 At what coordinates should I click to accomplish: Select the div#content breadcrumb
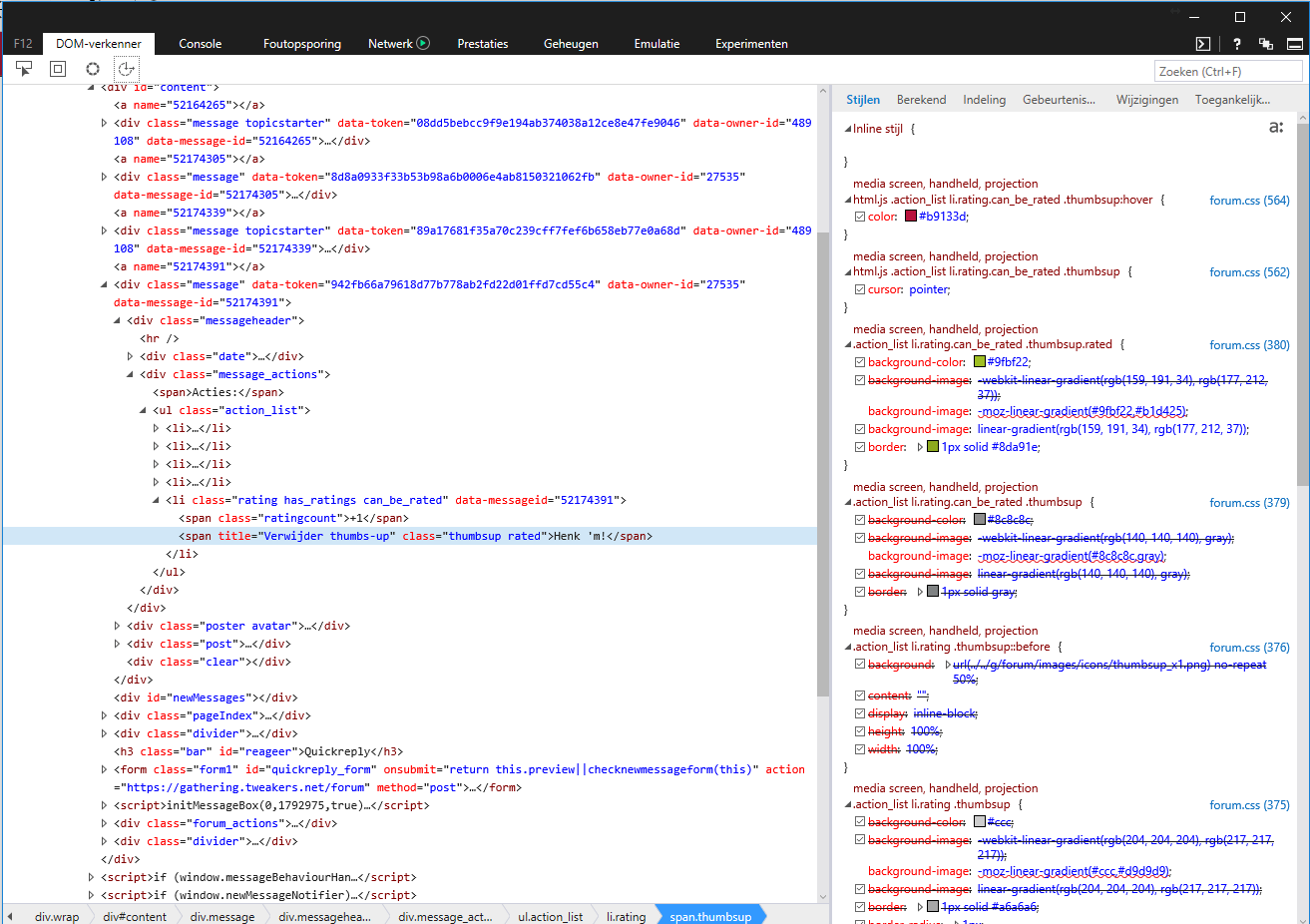[x=135, y=916]
